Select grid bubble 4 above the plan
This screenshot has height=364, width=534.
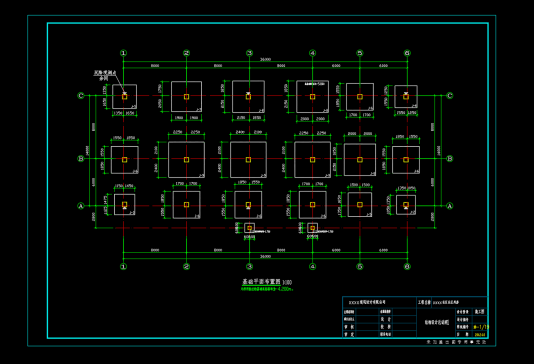(x=312, y=53)
